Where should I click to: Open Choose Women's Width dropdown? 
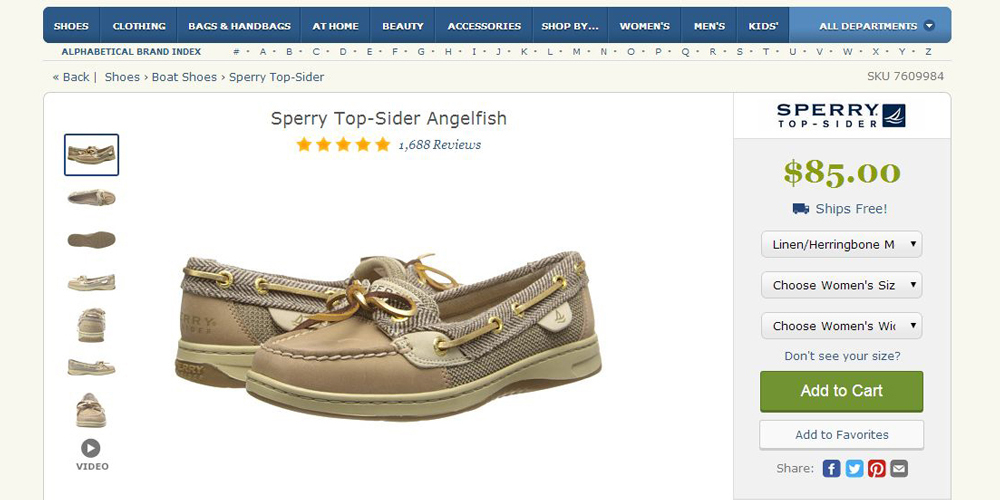click(841, 326)
